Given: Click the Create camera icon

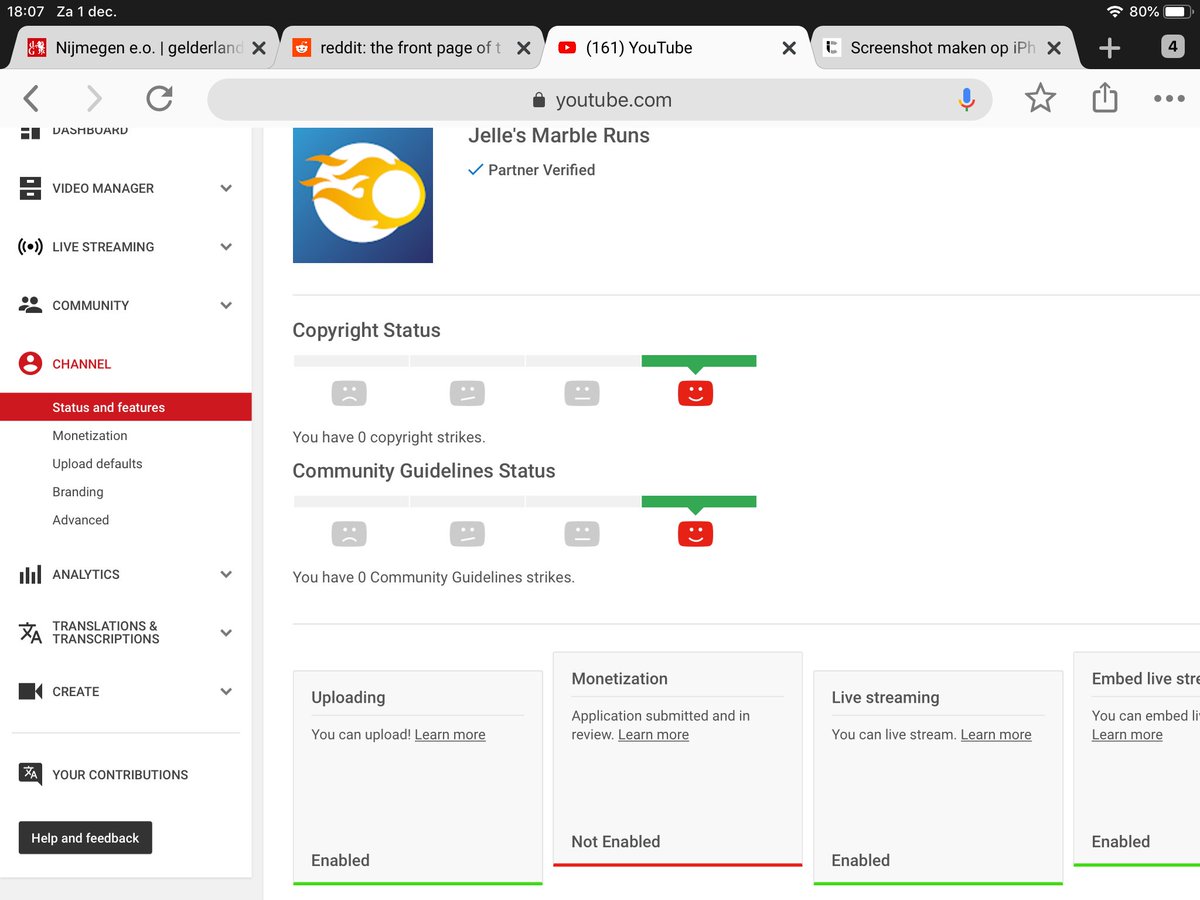Looking at the screenshot, I should click(30, 691).
